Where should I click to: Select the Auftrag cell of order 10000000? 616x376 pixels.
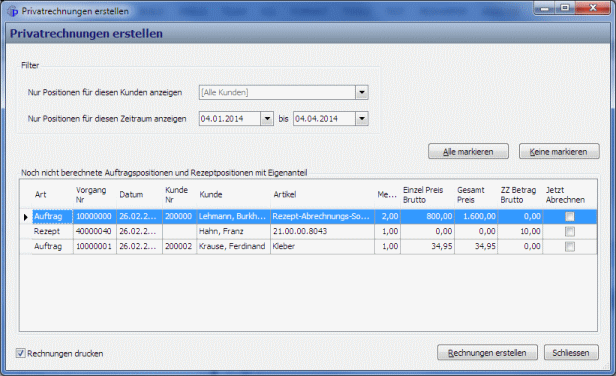point(52,216)
